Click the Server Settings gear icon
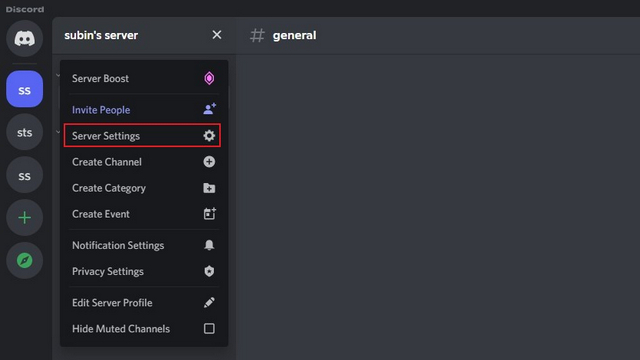 click(209, 136)
